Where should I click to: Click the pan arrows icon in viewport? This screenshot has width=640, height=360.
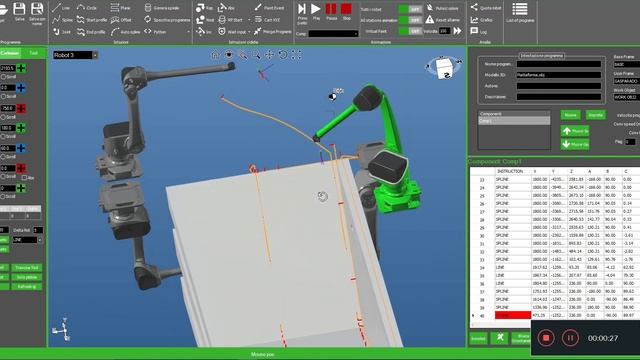269,55
